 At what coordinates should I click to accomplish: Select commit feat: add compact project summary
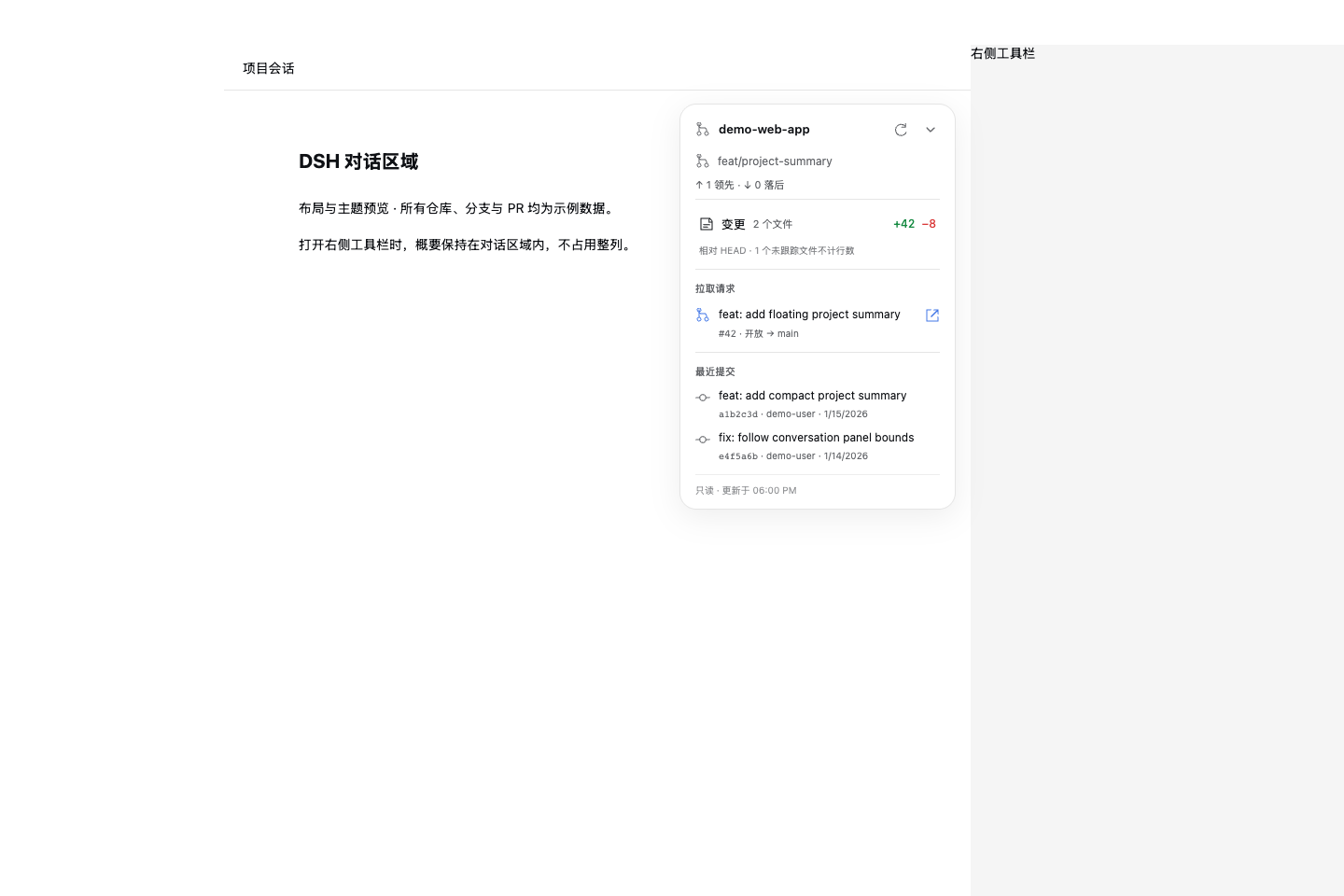click(812, 396)
